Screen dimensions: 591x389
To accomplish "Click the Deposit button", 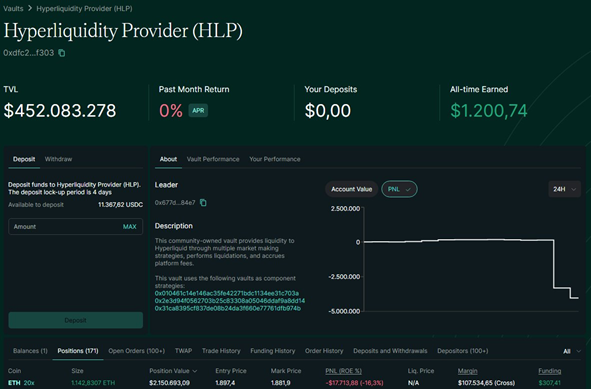I will [75, 320].
